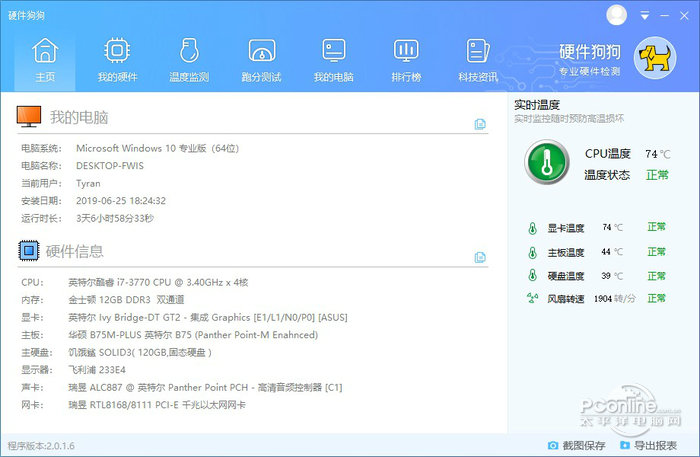The height and width of the screenshot is (457, 700).
Task: Open the 主页 home tab
Action: pyautogui.click(x=45, y=61)
